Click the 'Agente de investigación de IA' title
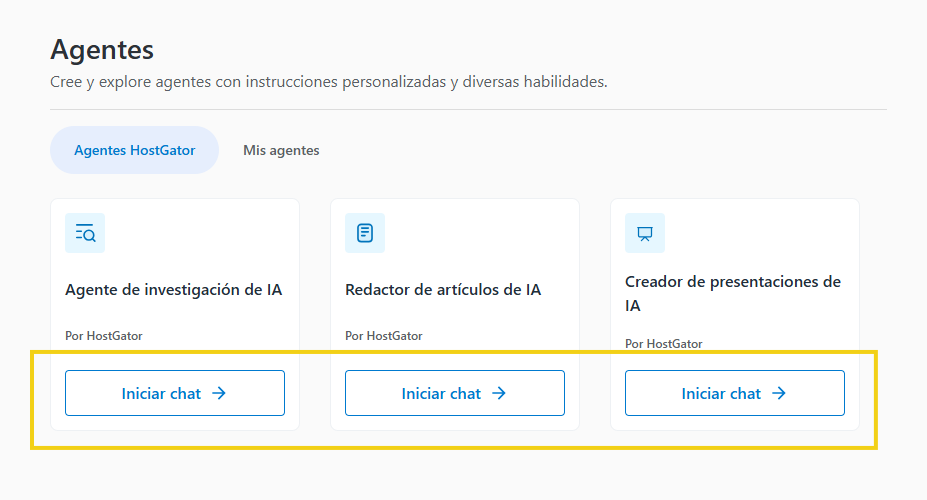927x500 pixels. (173, 290)
